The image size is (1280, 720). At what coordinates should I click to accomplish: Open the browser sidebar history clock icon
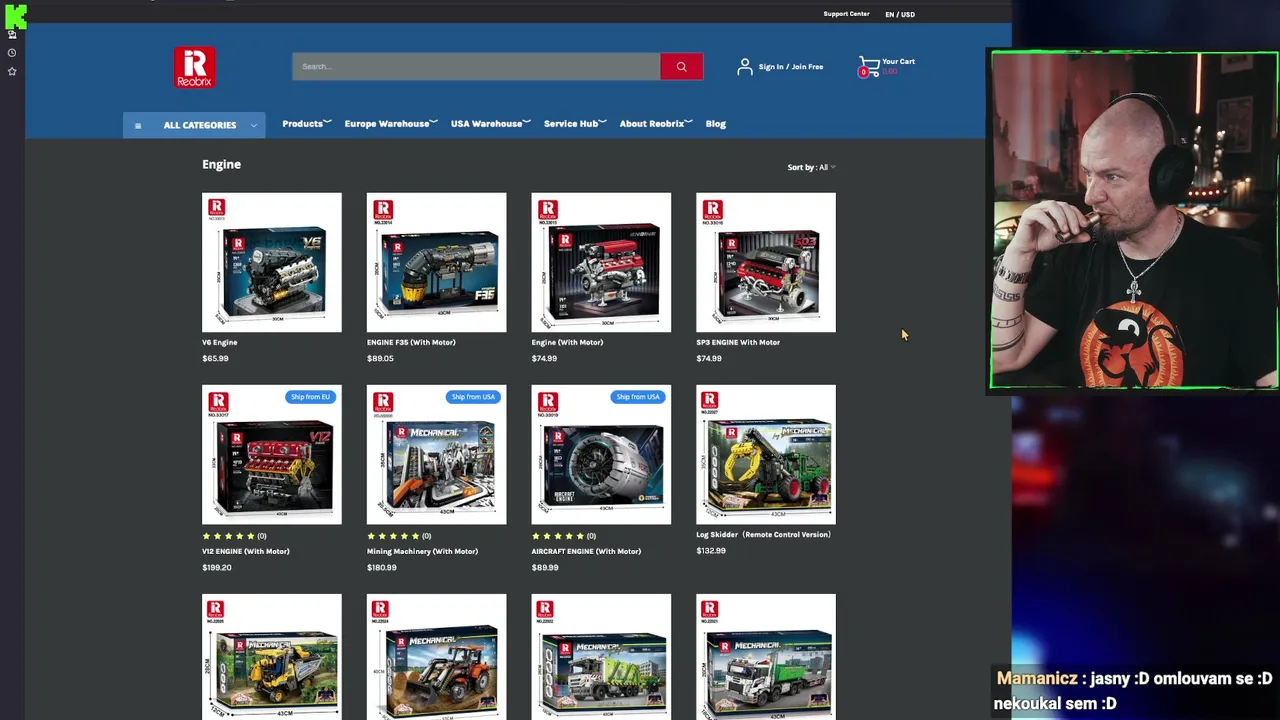coord(12,53)
